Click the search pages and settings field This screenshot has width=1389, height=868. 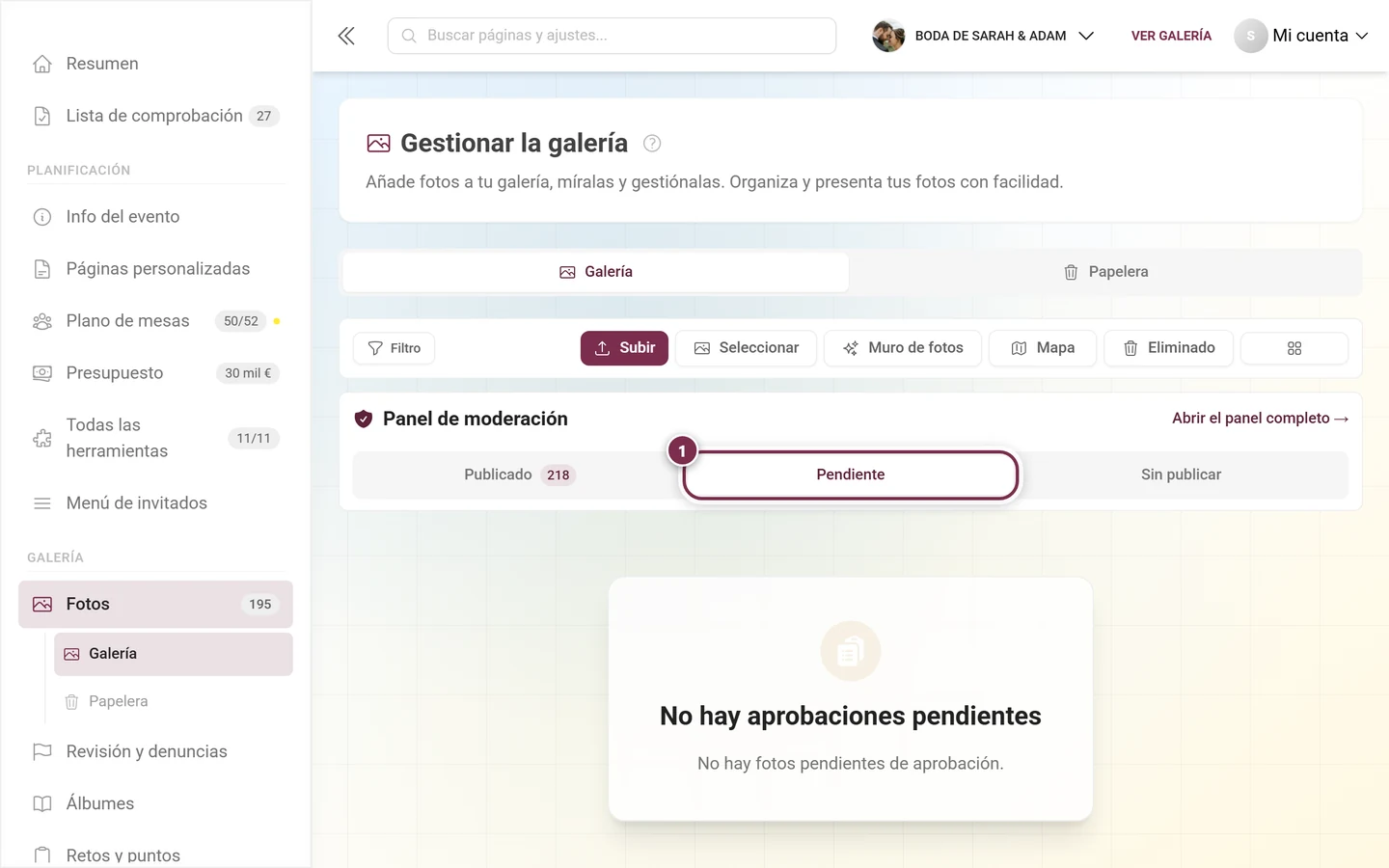[x=612, y=36]
